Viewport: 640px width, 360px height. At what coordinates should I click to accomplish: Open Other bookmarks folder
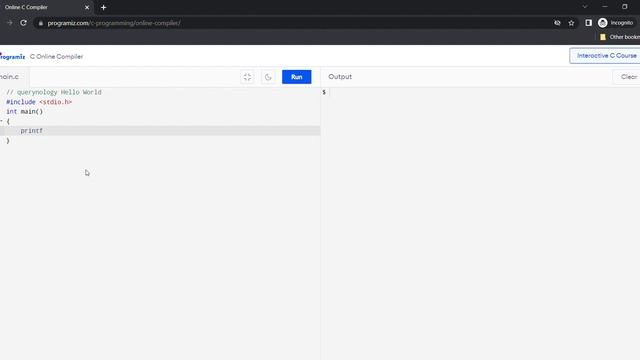pyautogui.click(x=620, y=37)
